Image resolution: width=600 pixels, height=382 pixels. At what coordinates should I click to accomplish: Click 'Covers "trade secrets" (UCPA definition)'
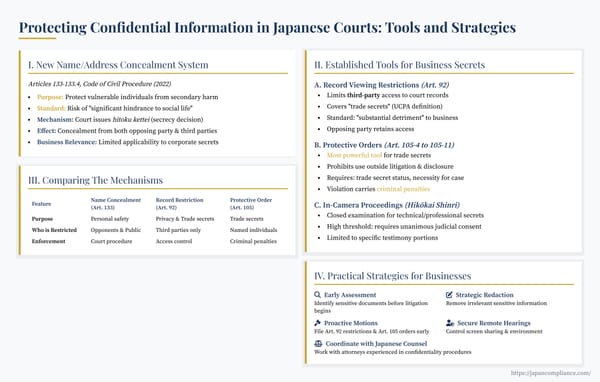pyautogui.click(x=384, y=106)
